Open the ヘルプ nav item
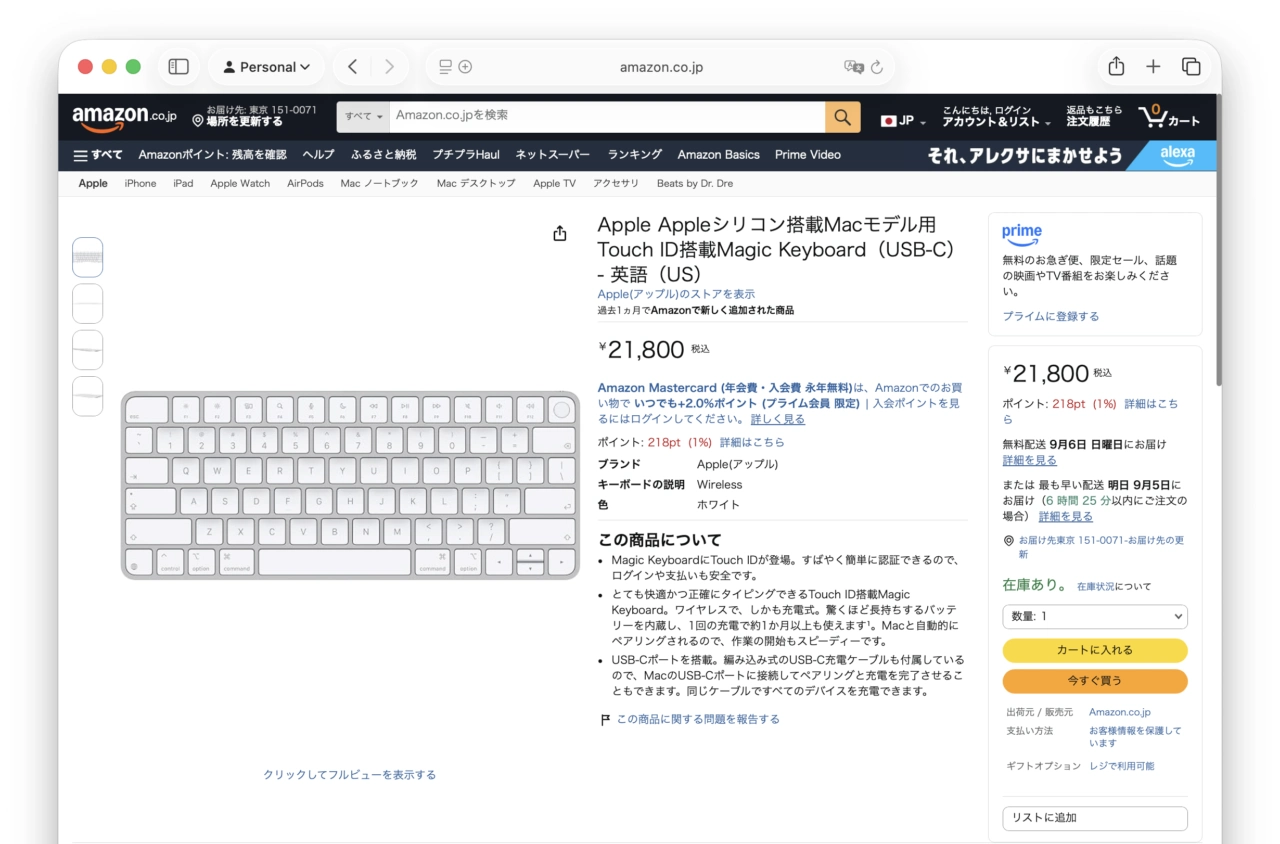Image resolution: width=1280 pixels, height=844 pixels. 318,155
